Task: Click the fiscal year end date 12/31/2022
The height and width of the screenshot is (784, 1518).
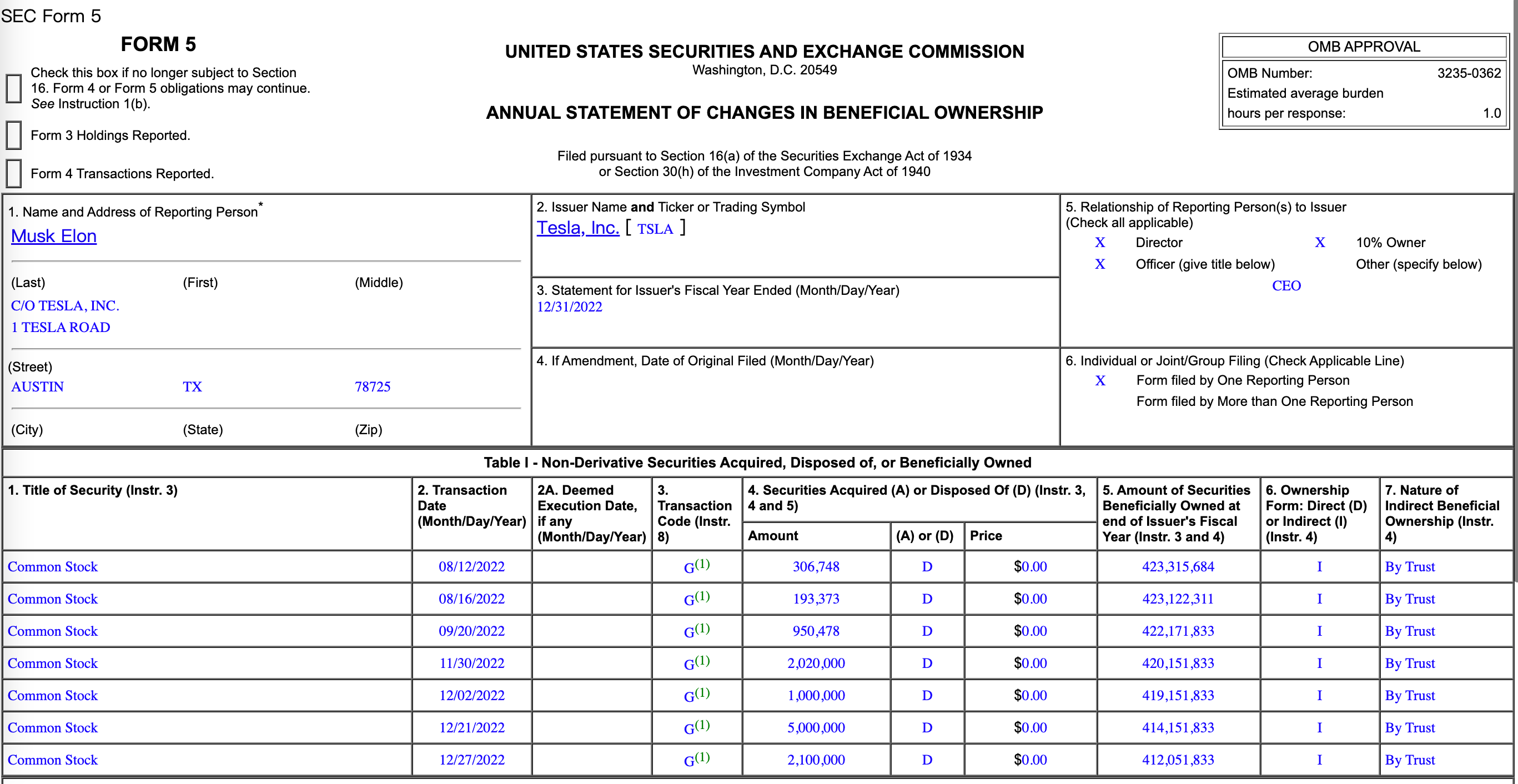Action: (x=569, y=307)
